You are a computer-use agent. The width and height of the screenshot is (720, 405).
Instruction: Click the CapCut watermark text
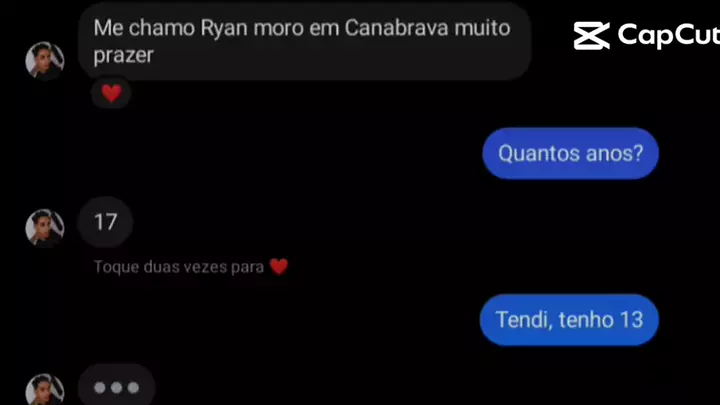click(x=669, y=35)
